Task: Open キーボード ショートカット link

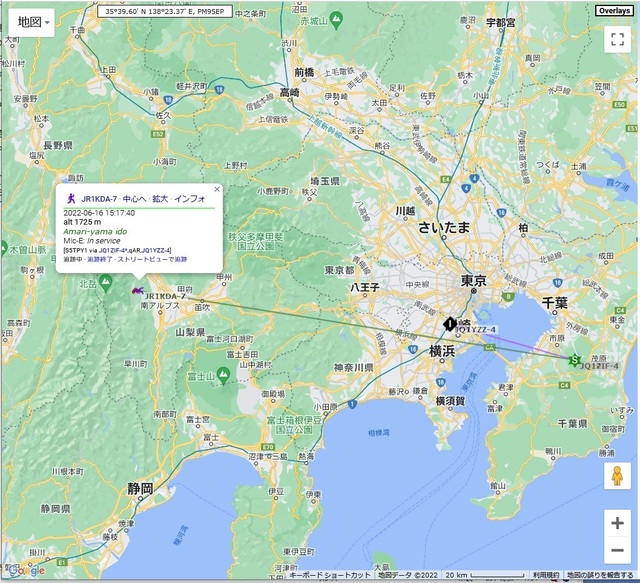Action: click(330, 577)
